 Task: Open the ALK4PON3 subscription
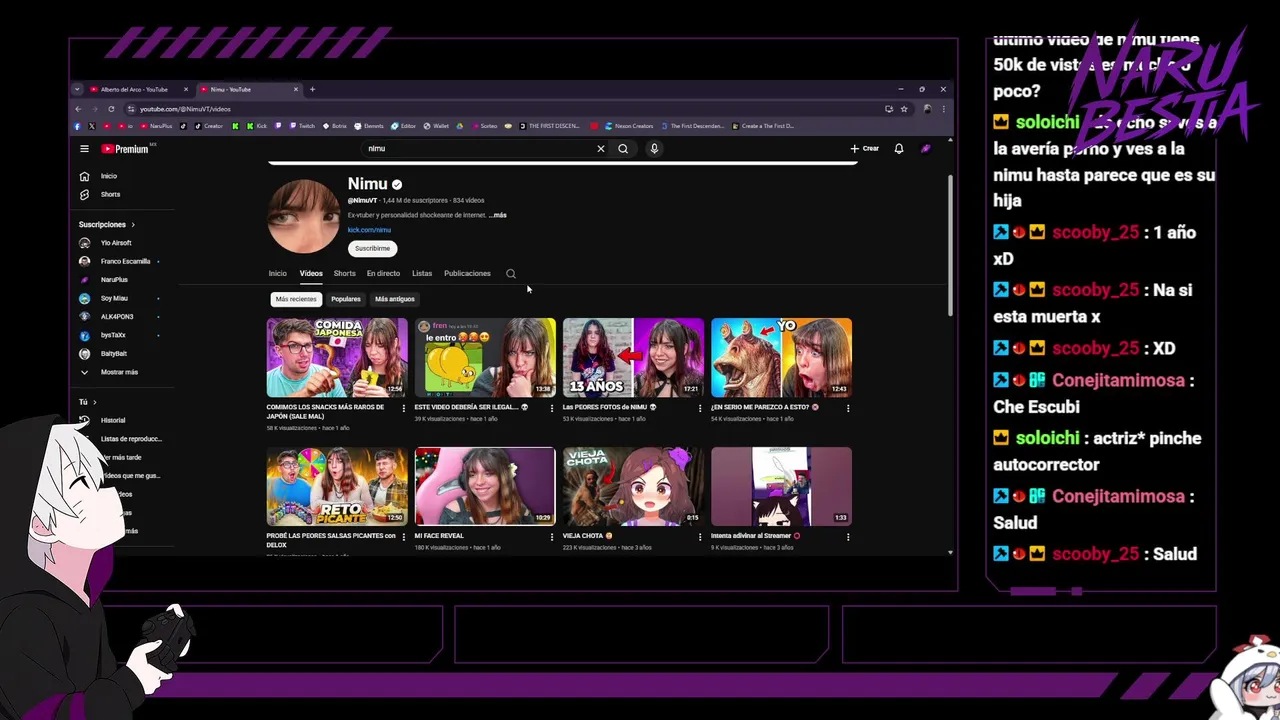click(x=117, y=317)
